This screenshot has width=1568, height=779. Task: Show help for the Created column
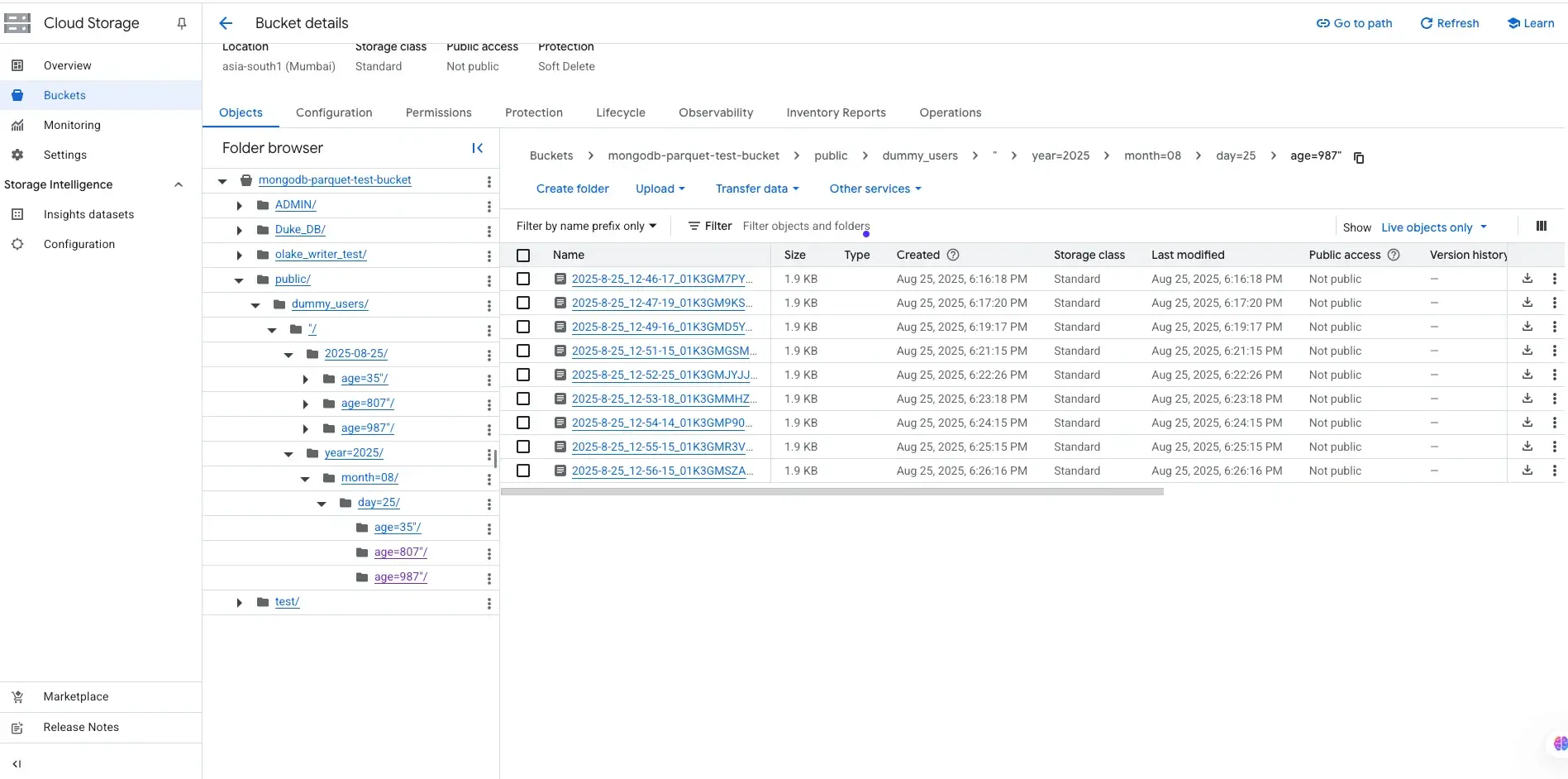click(x=953, y=255)
